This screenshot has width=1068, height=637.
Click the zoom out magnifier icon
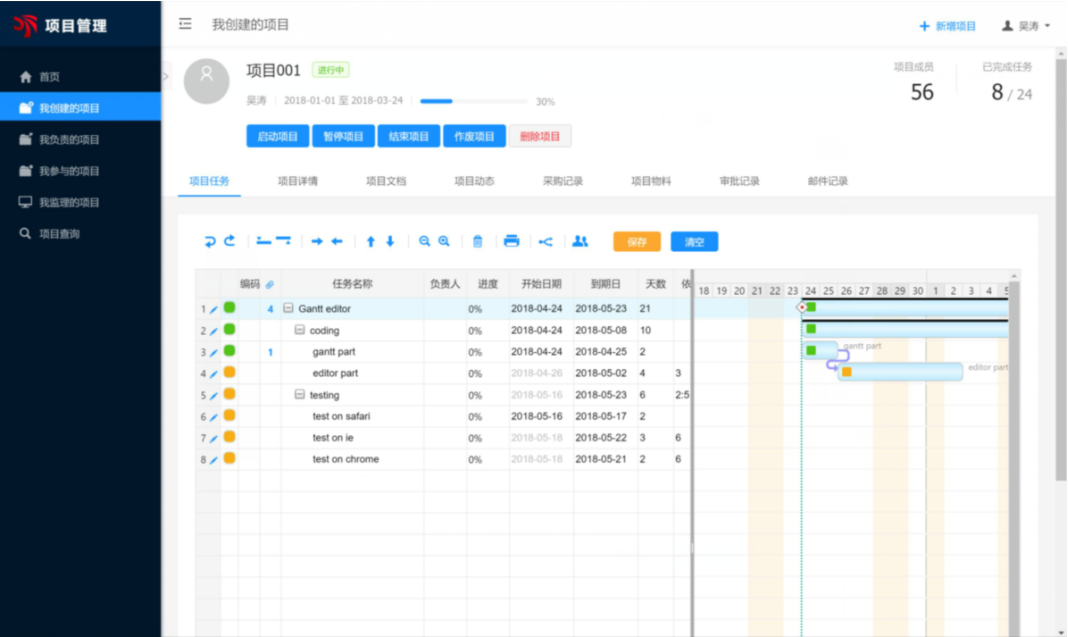425,241
